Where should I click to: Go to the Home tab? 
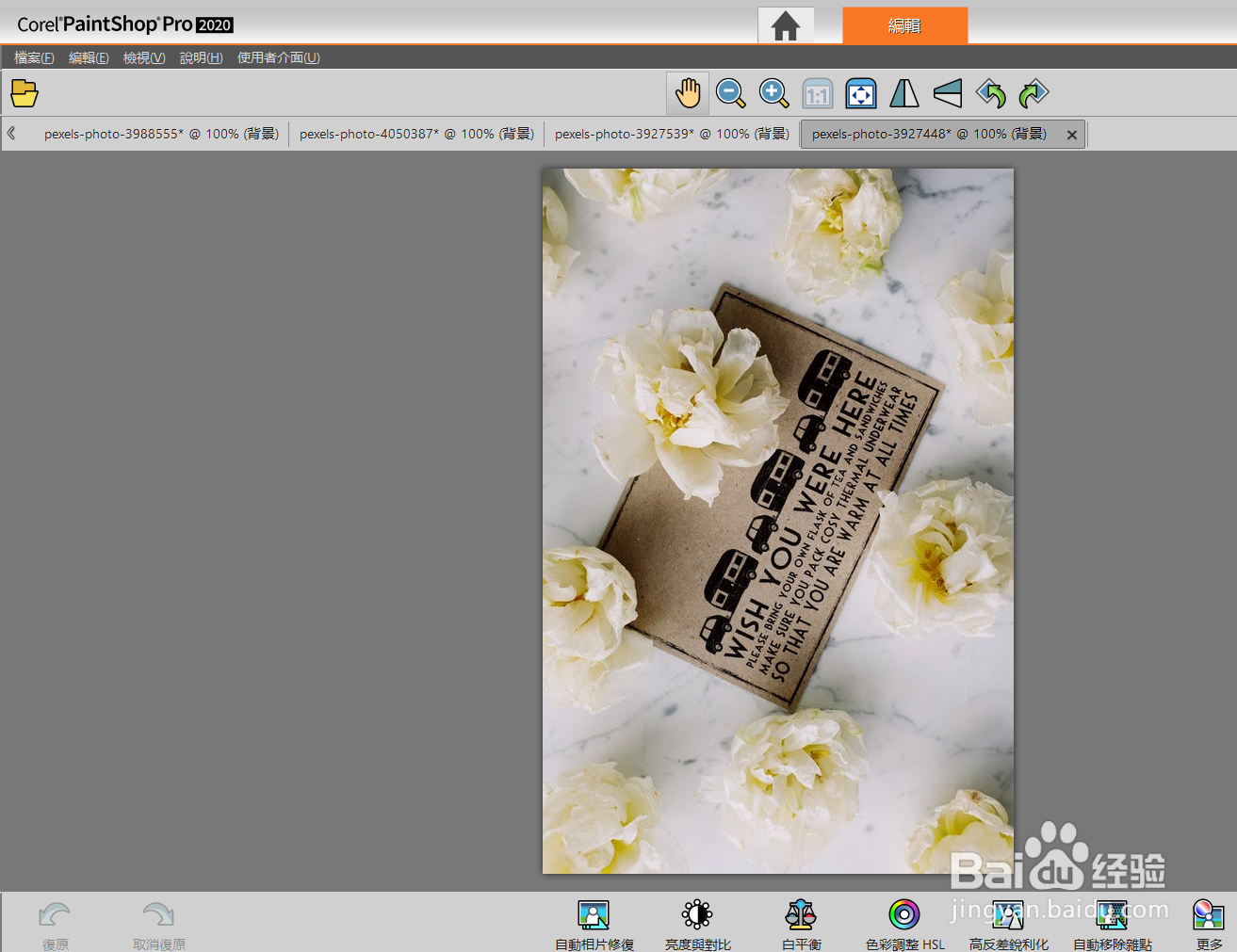coord(786,25)
